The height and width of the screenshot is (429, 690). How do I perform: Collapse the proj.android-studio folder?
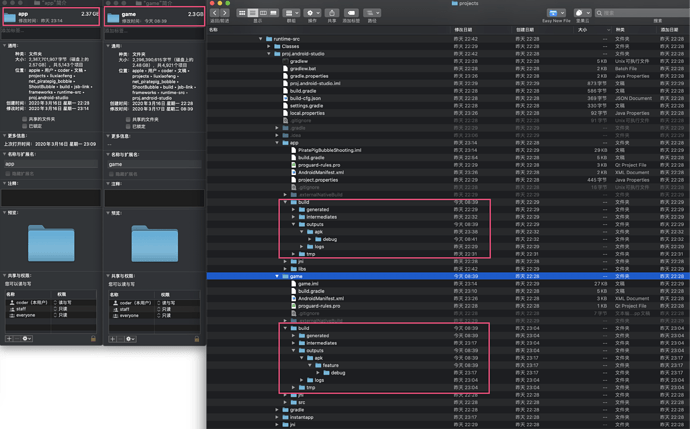269,54
